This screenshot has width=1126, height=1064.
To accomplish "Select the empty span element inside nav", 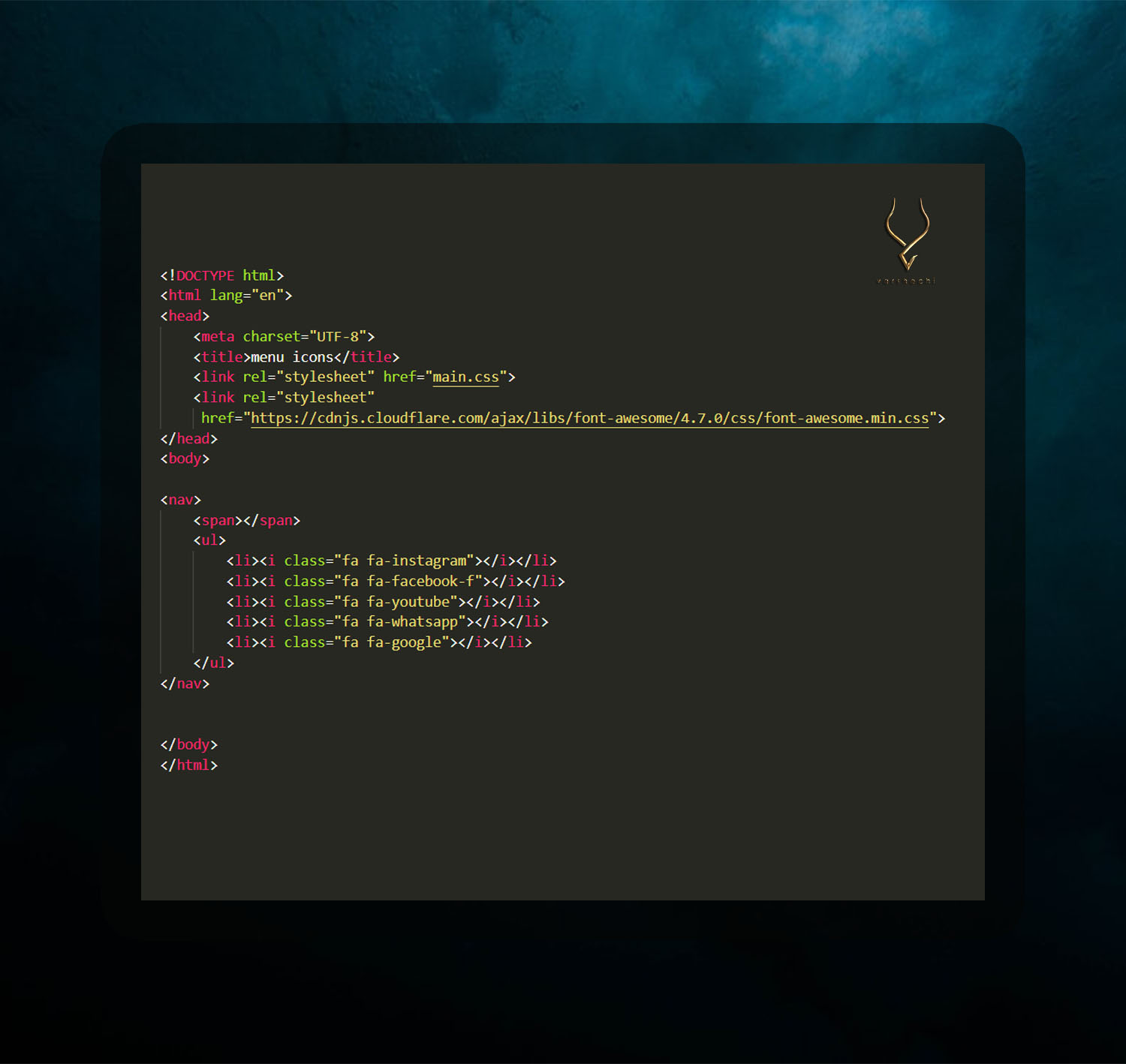I will click(245, 520).
